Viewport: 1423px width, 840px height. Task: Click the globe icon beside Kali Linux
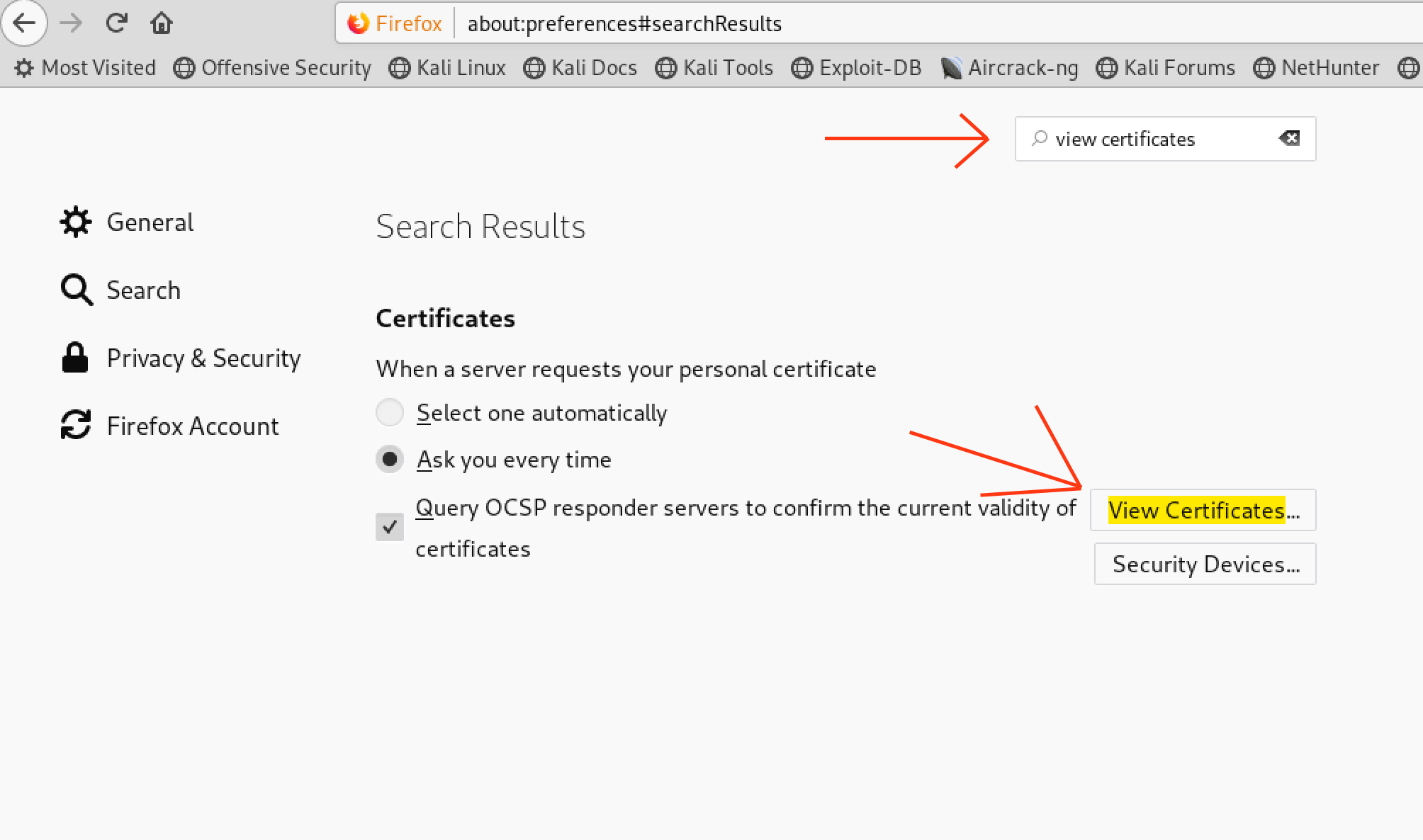400,68
